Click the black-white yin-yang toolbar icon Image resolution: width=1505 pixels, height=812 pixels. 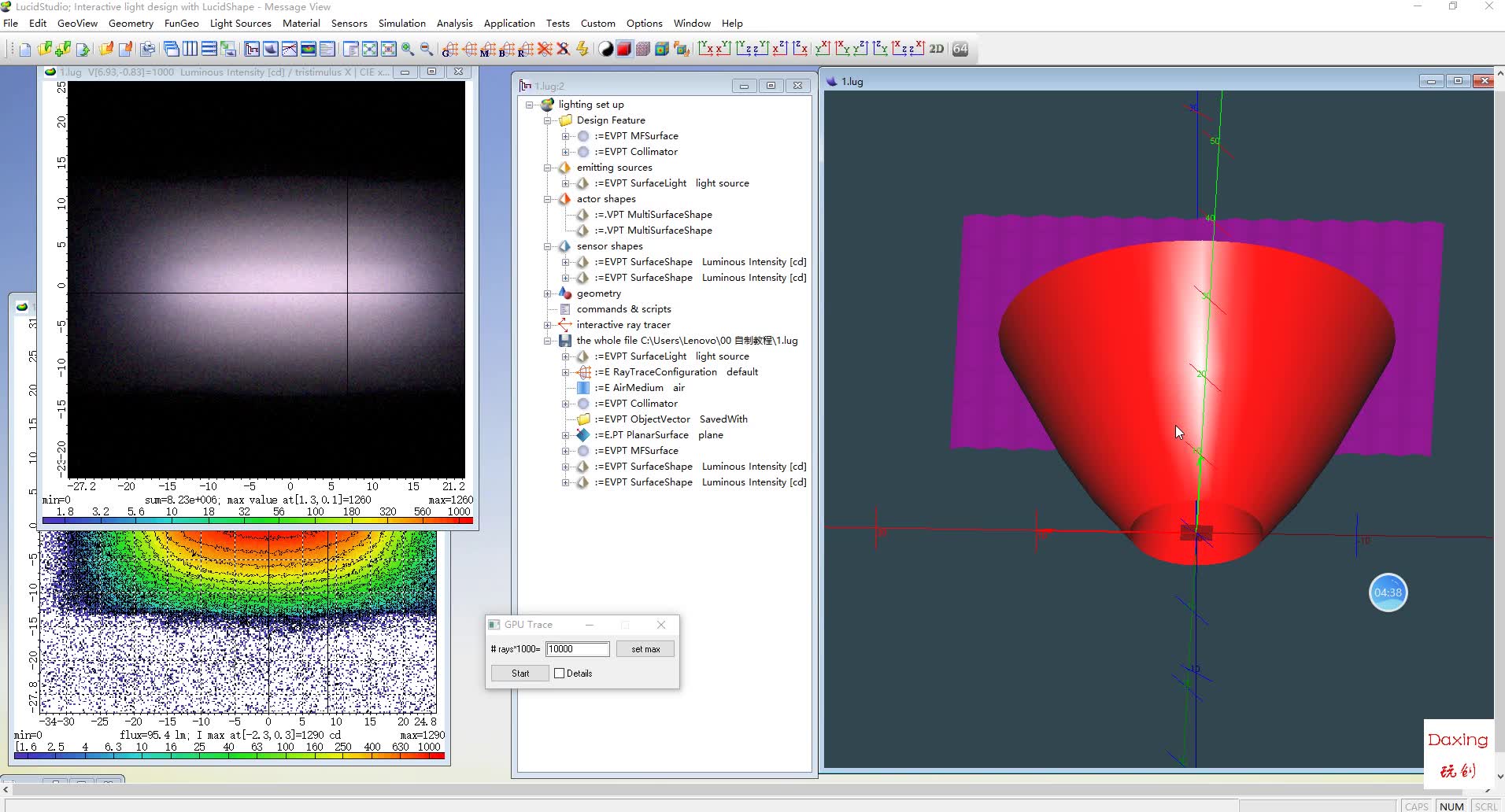coord(606,50)
